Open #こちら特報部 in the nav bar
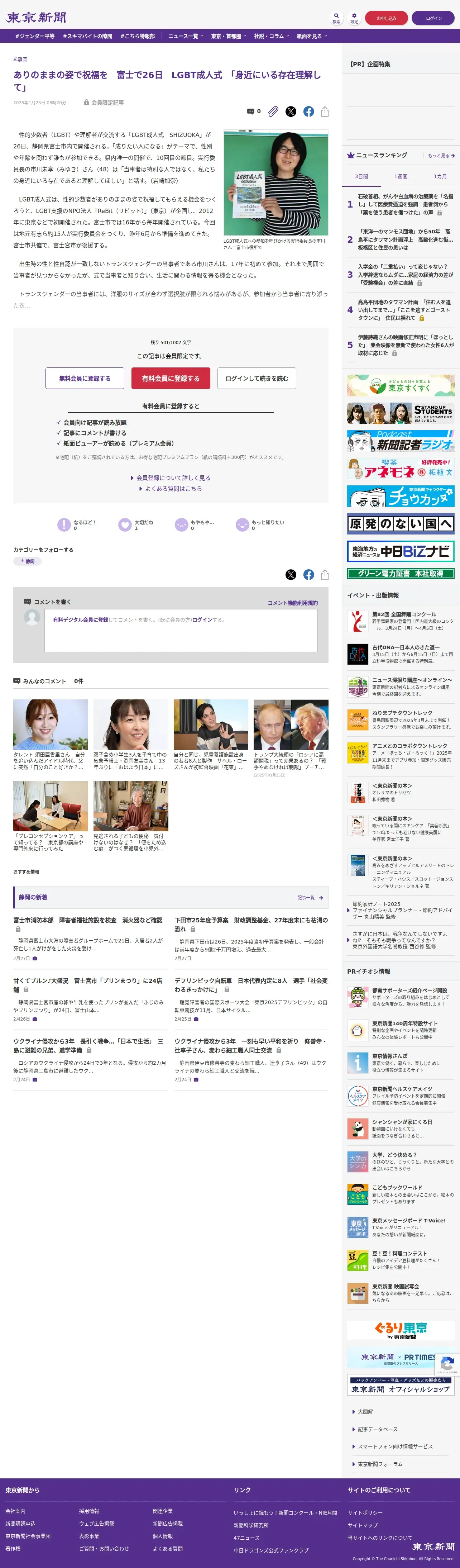Screen dimensions: 460x1568 tap(138, 36)
